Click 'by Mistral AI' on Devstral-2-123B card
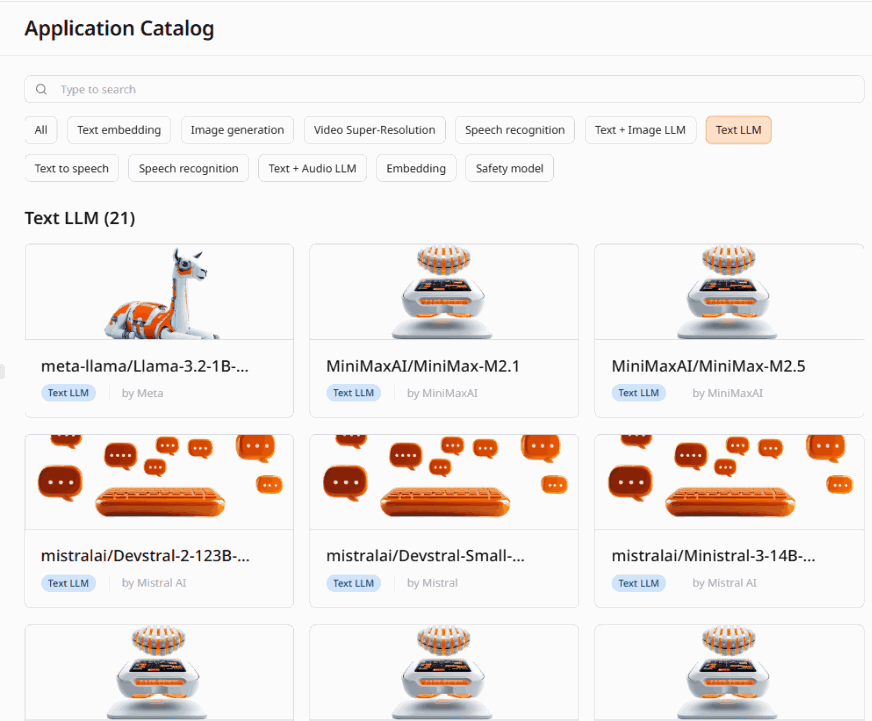 point(154,583)
